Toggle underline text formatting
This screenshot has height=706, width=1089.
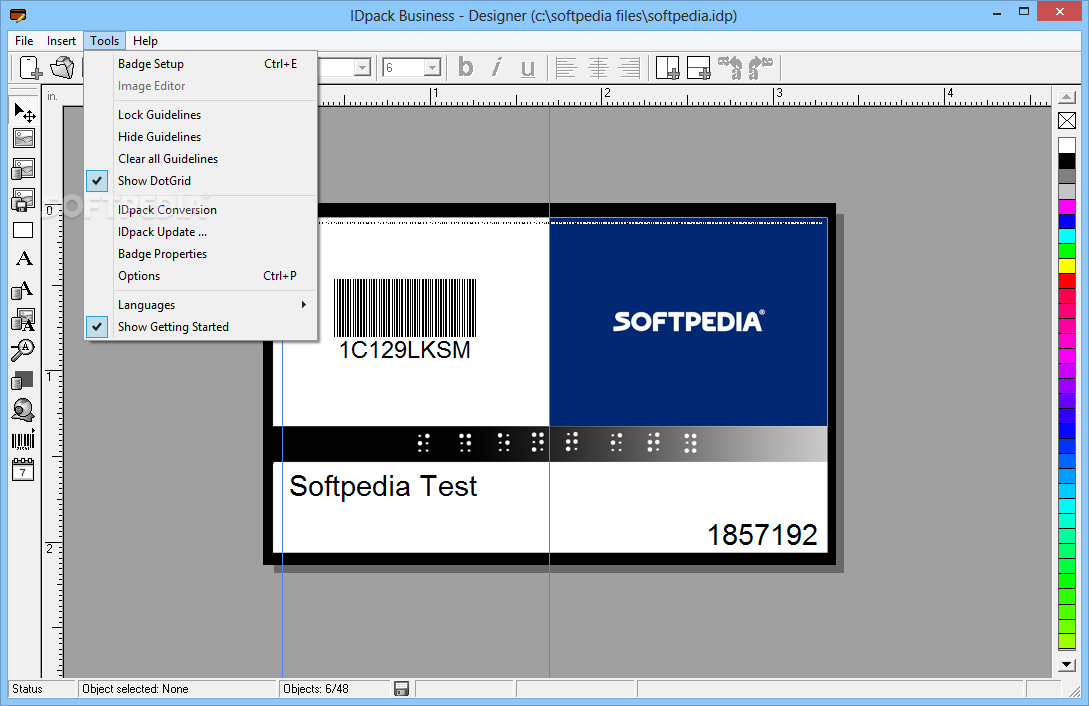[528, 67]
